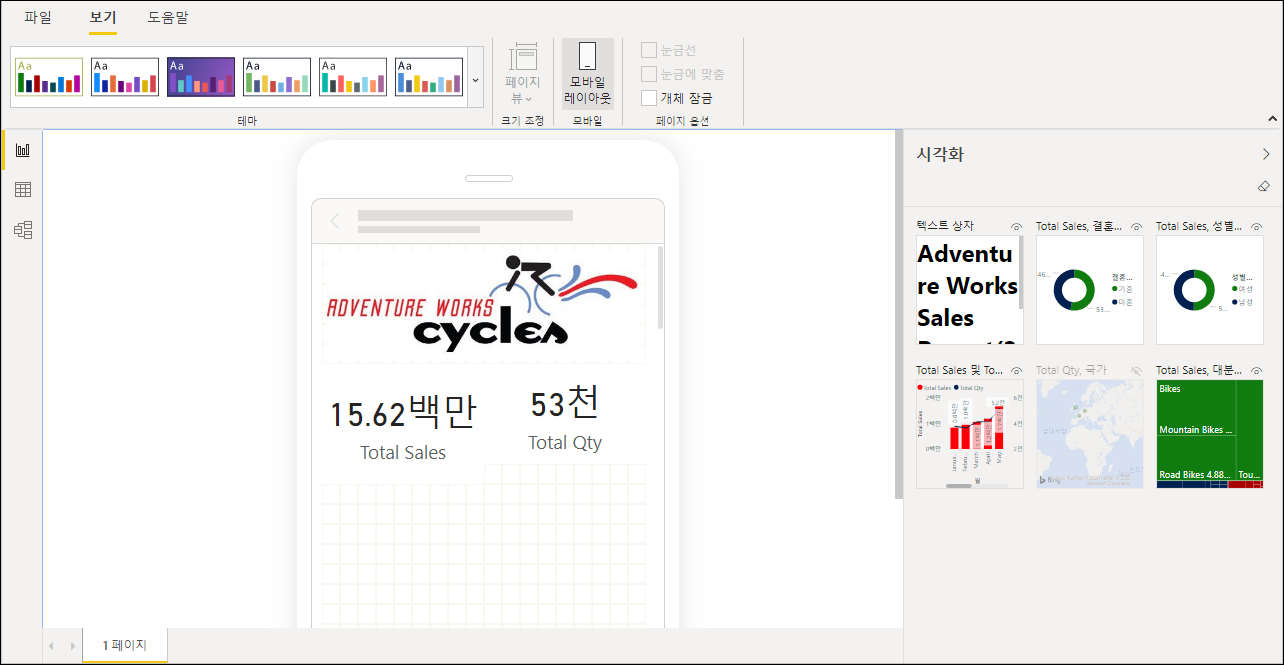Viewport: 1284px width, 665px height.
Task: Toggle visibility eye of Total Qty, 국가 visual
Action: 1137,371
